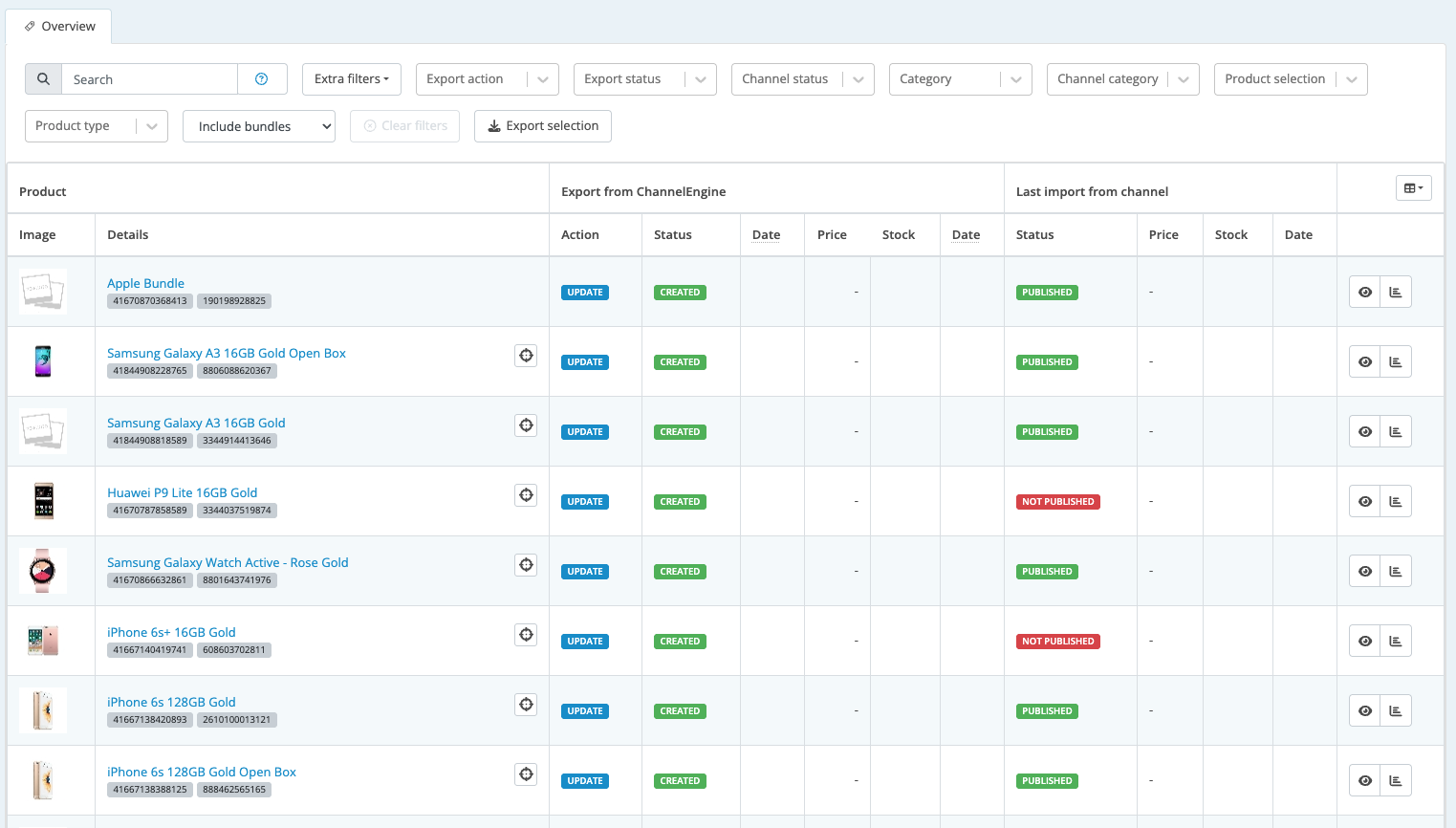Expand the Channel status dropdown

point(803,79)
